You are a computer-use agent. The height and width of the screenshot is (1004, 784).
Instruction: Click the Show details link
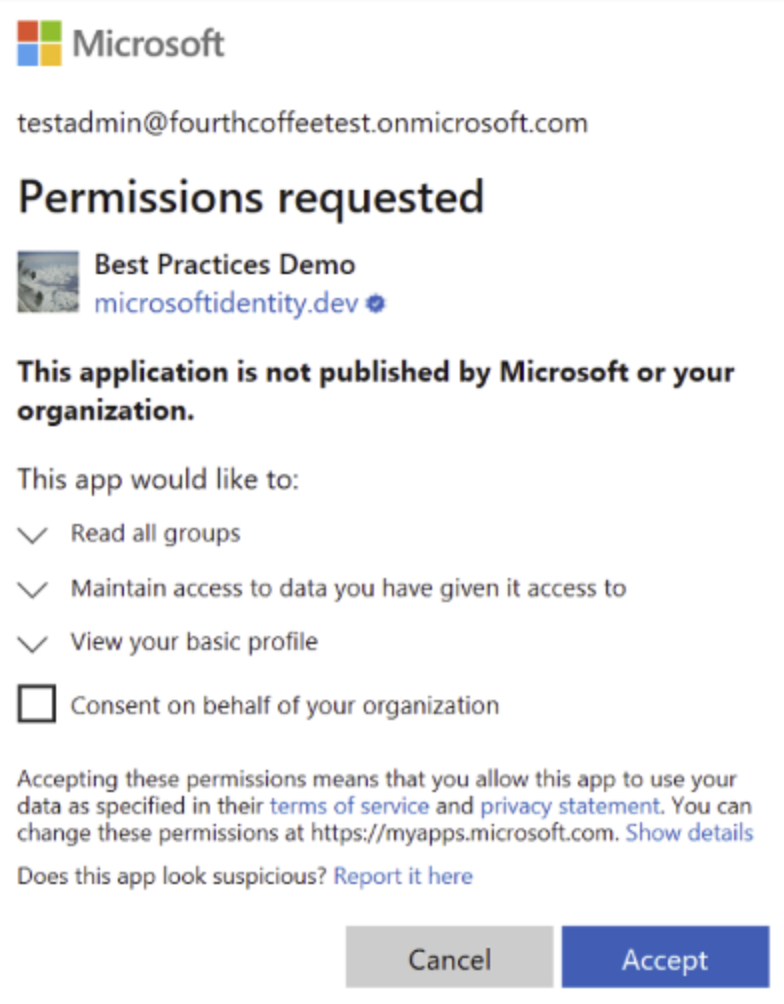[x=689, y=832]
